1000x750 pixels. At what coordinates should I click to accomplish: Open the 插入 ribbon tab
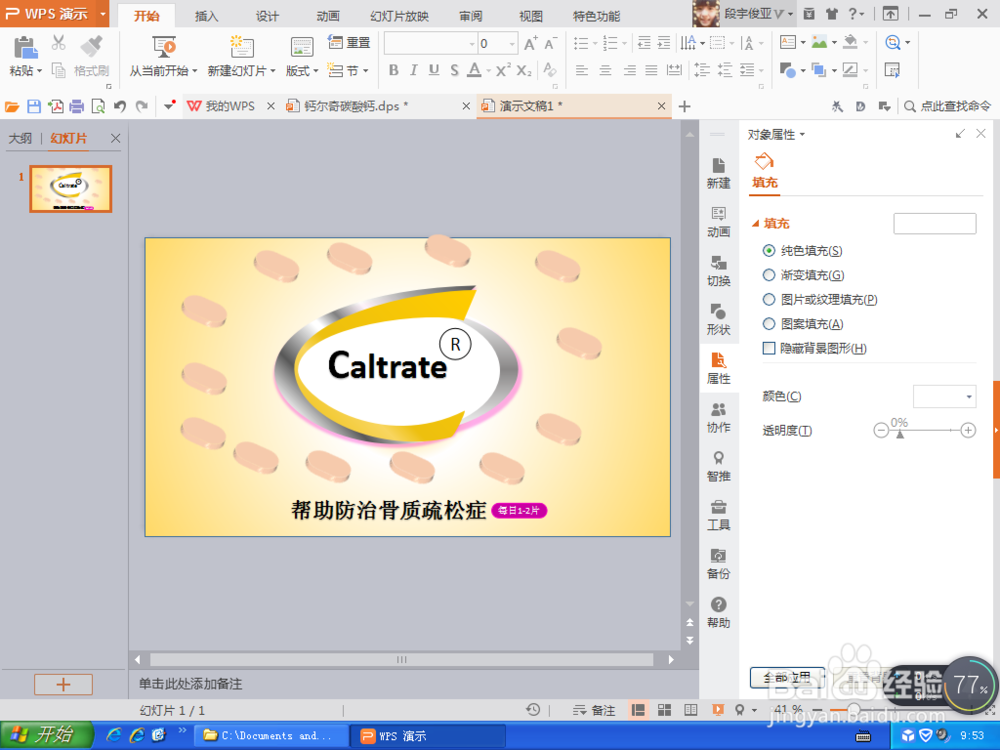(x=206, y=16)
